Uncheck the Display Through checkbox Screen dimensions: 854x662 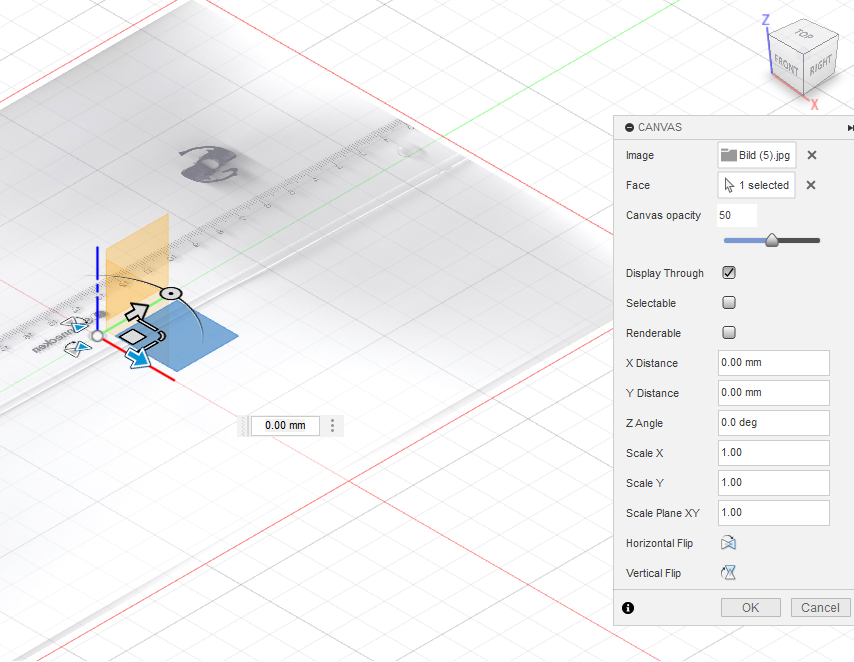[x=729, y=273]
